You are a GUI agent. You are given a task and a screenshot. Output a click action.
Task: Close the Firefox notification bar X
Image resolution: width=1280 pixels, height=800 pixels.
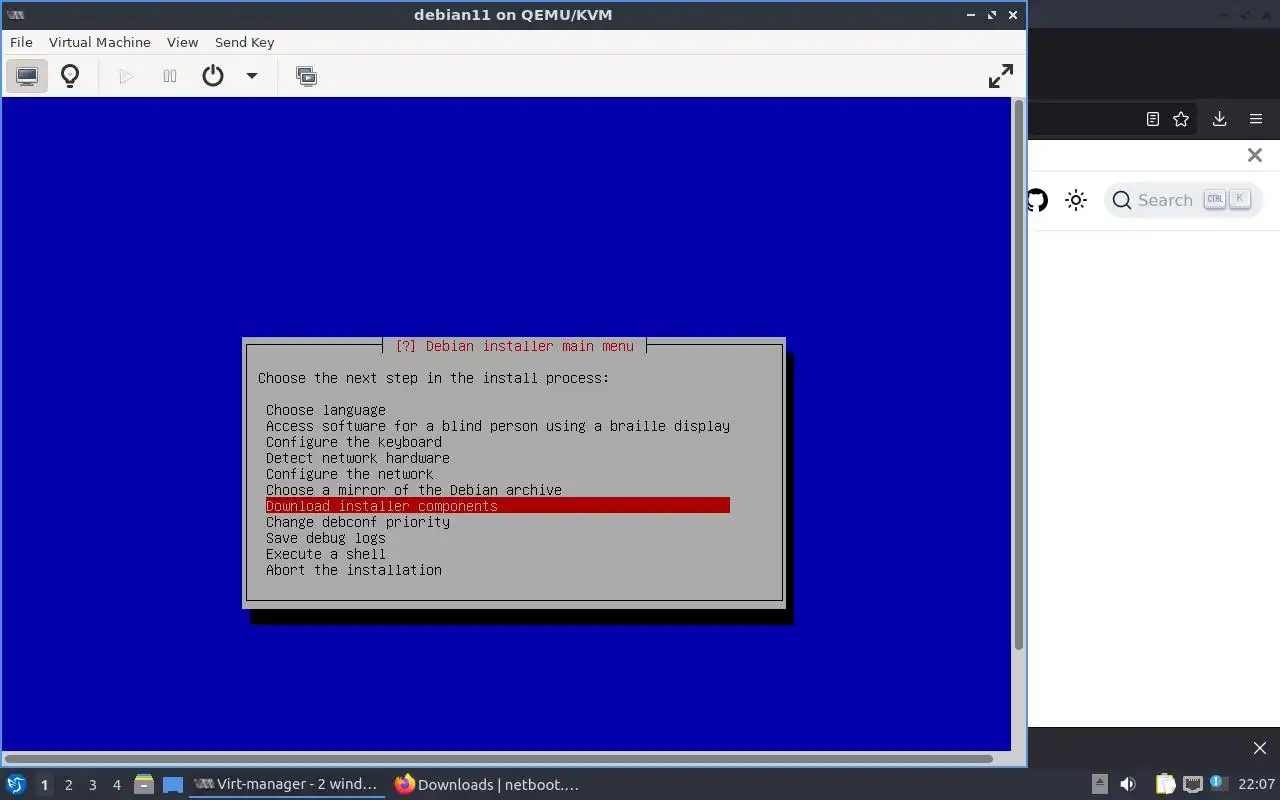click(x=1255, y=155)
